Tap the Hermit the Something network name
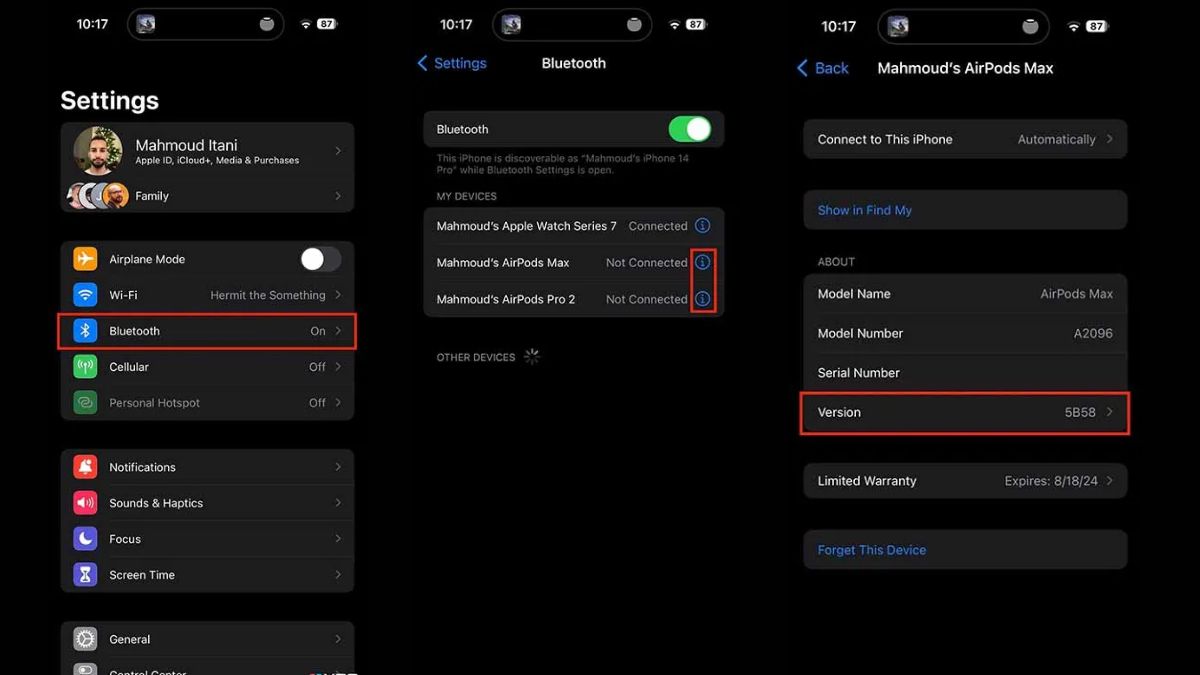1200x675 pixels. pos(268,295)
